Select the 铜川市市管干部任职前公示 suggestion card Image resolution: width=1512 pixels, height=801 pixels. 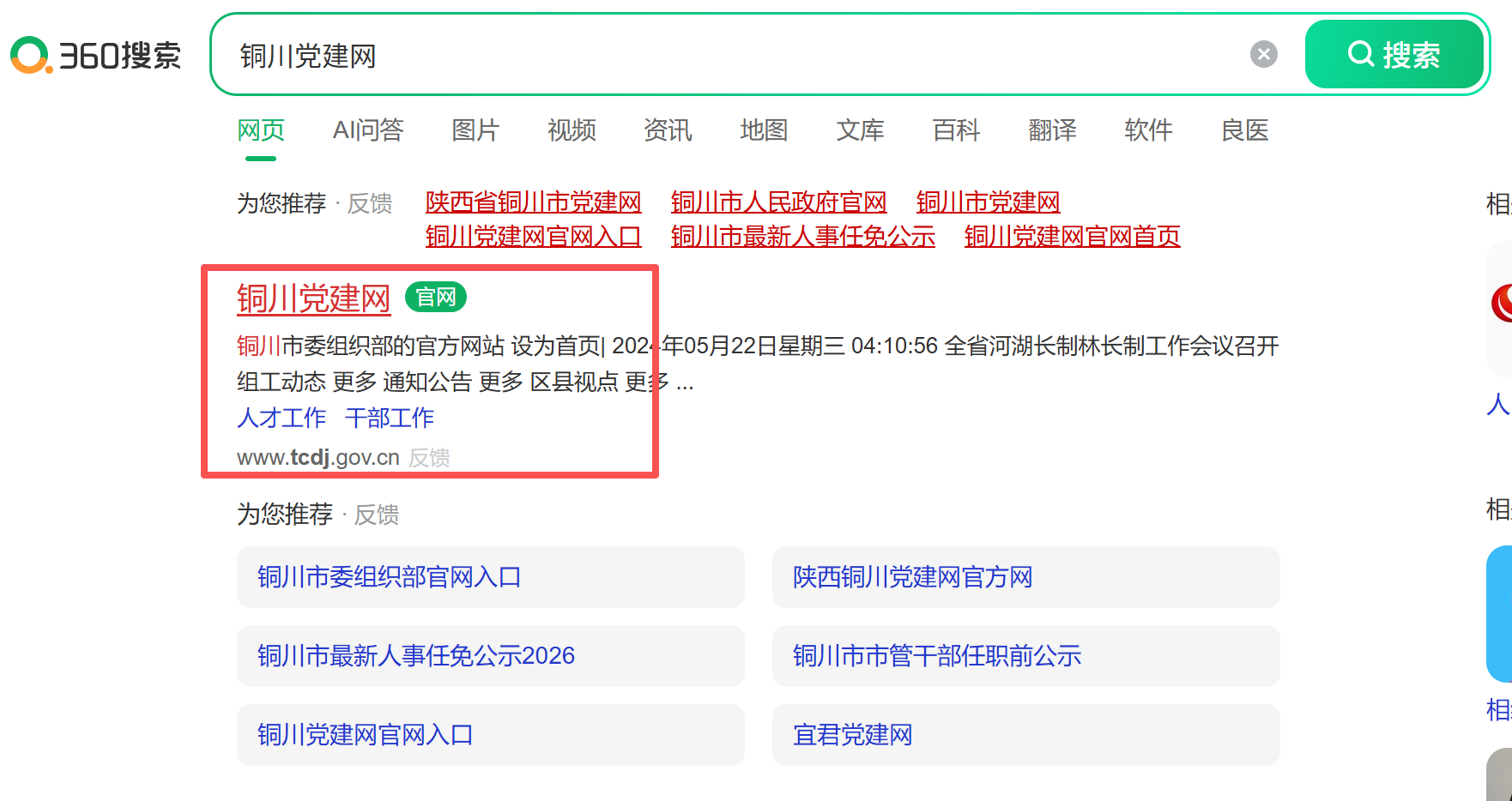click(1026, 656)
